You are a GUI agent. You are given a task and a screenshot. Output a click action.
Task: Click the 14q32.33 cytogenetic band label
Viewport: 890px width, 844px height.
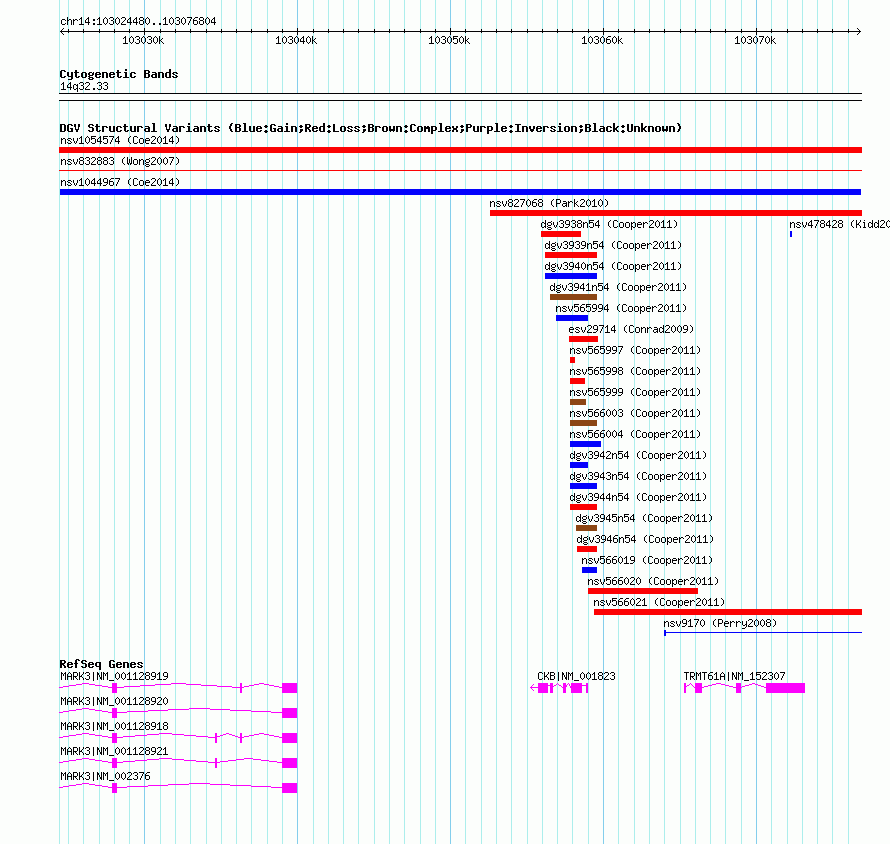[x=84, y=86]
